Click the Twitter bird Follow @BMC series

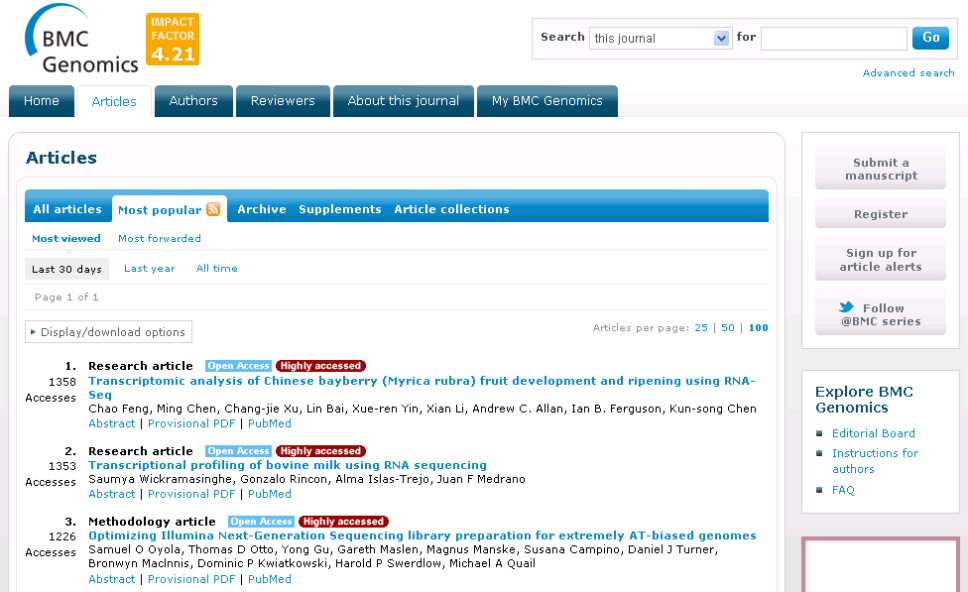880,314
